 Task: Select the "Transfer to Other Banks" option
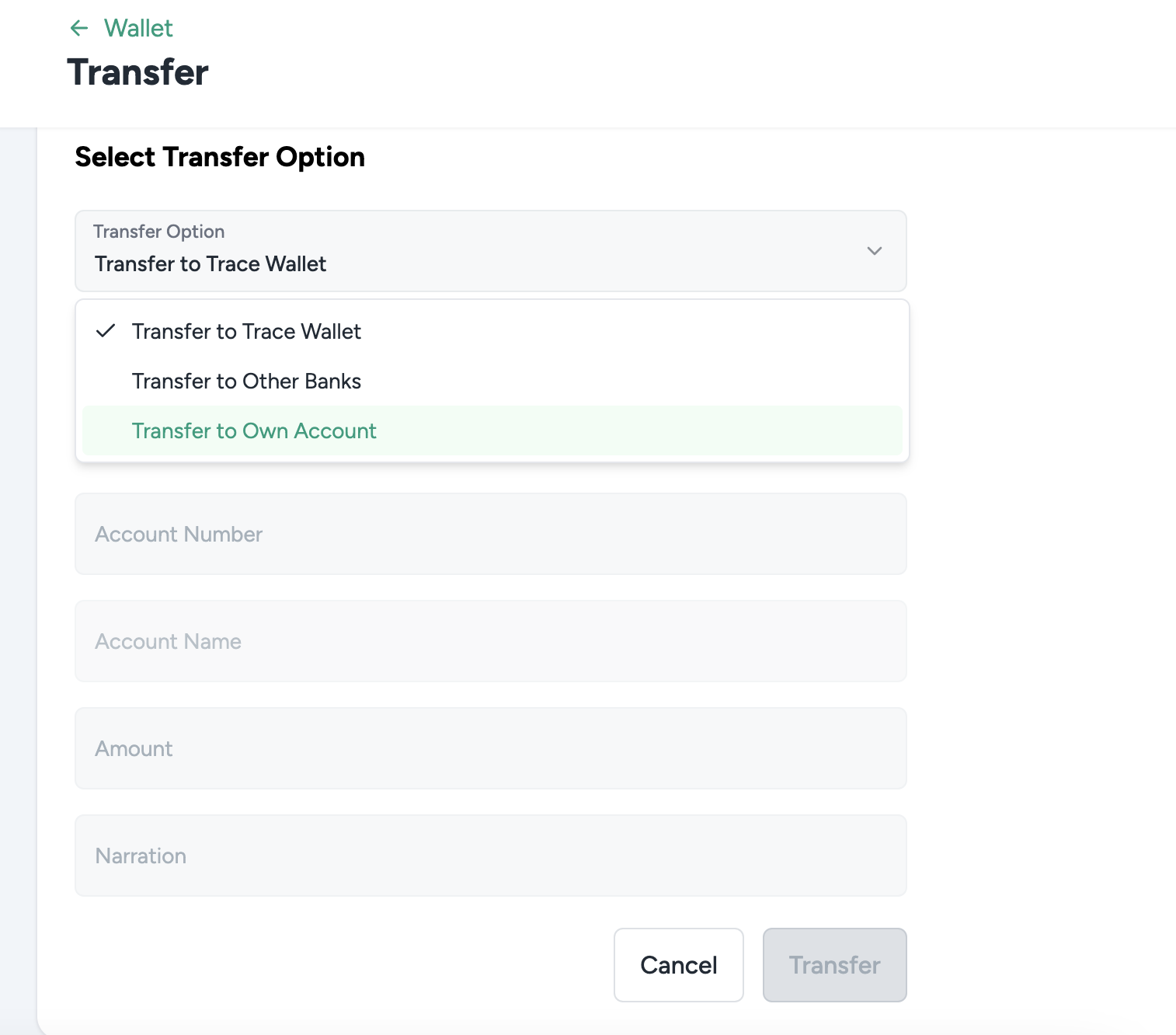coord(246,382)
